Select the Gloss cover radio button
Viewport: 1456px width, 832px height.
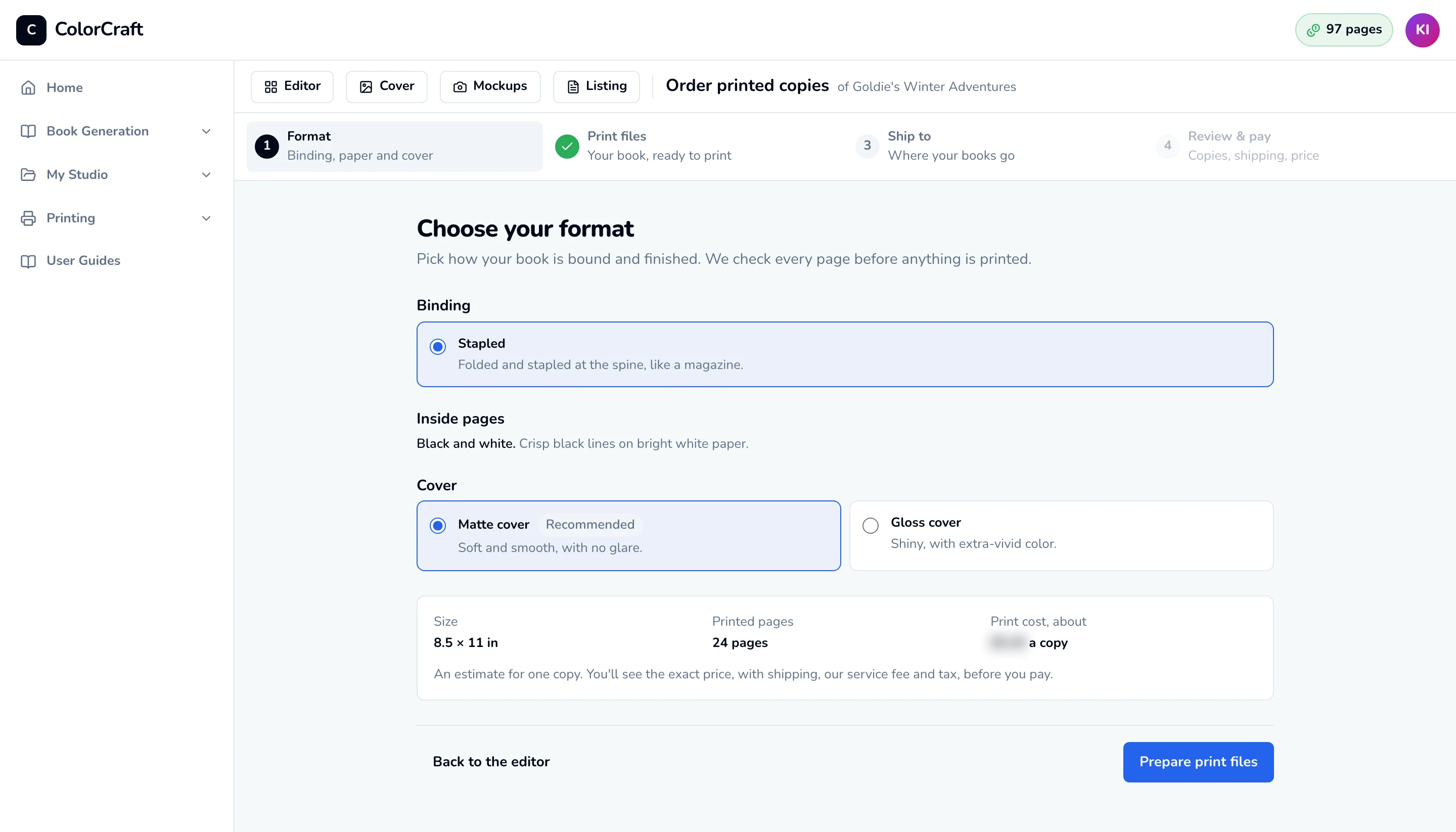pos(870,525)
